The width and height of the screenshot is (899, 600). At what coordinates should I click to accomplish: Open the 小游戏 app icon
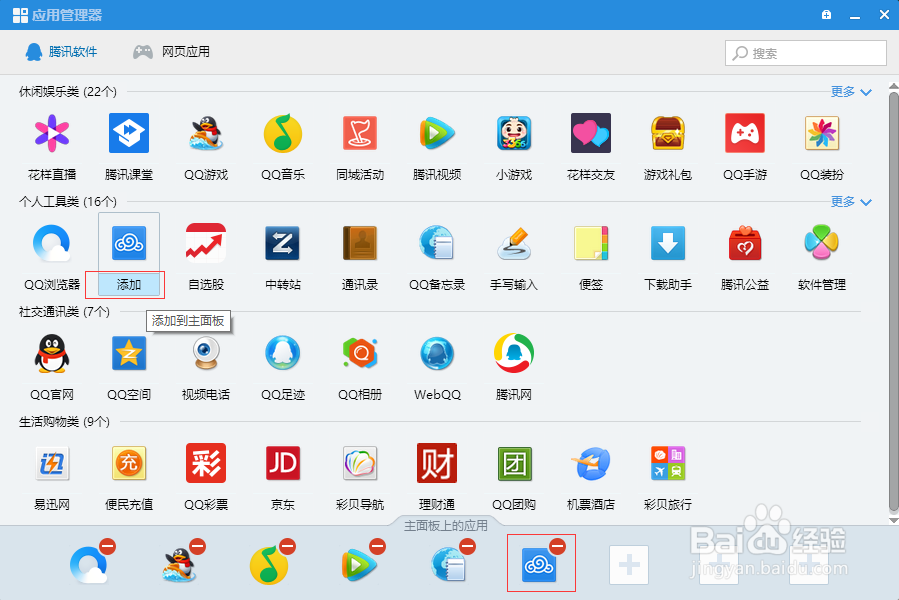tap(514, 133)
